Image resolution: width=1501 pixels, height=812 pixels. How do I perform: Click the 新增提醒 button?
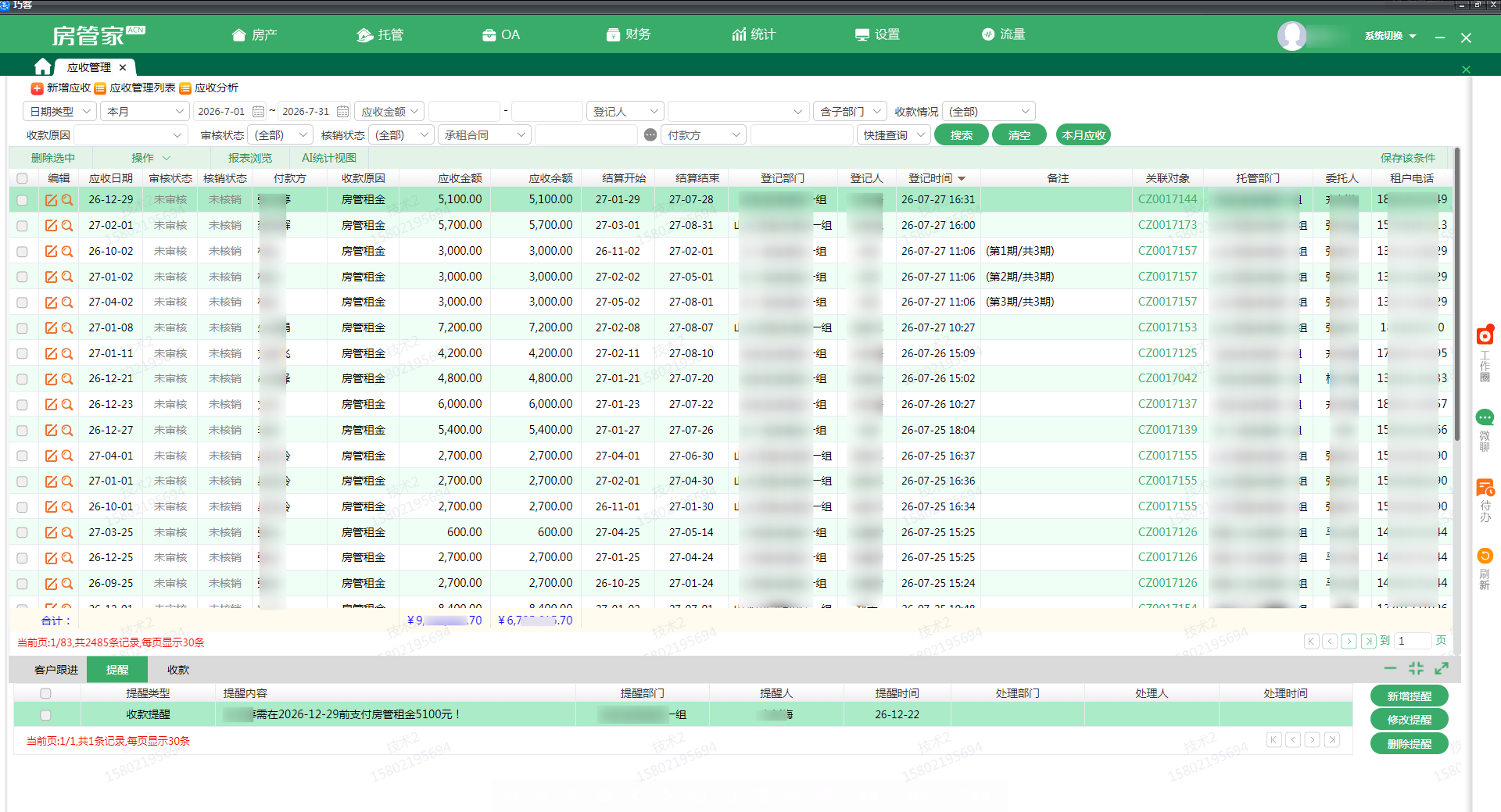(1410, 696)
